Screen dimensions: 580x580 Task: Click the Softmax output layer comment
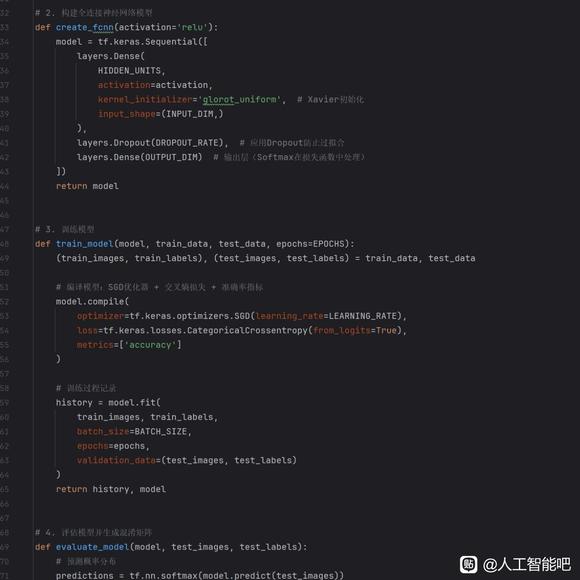[x=289, y=157]
